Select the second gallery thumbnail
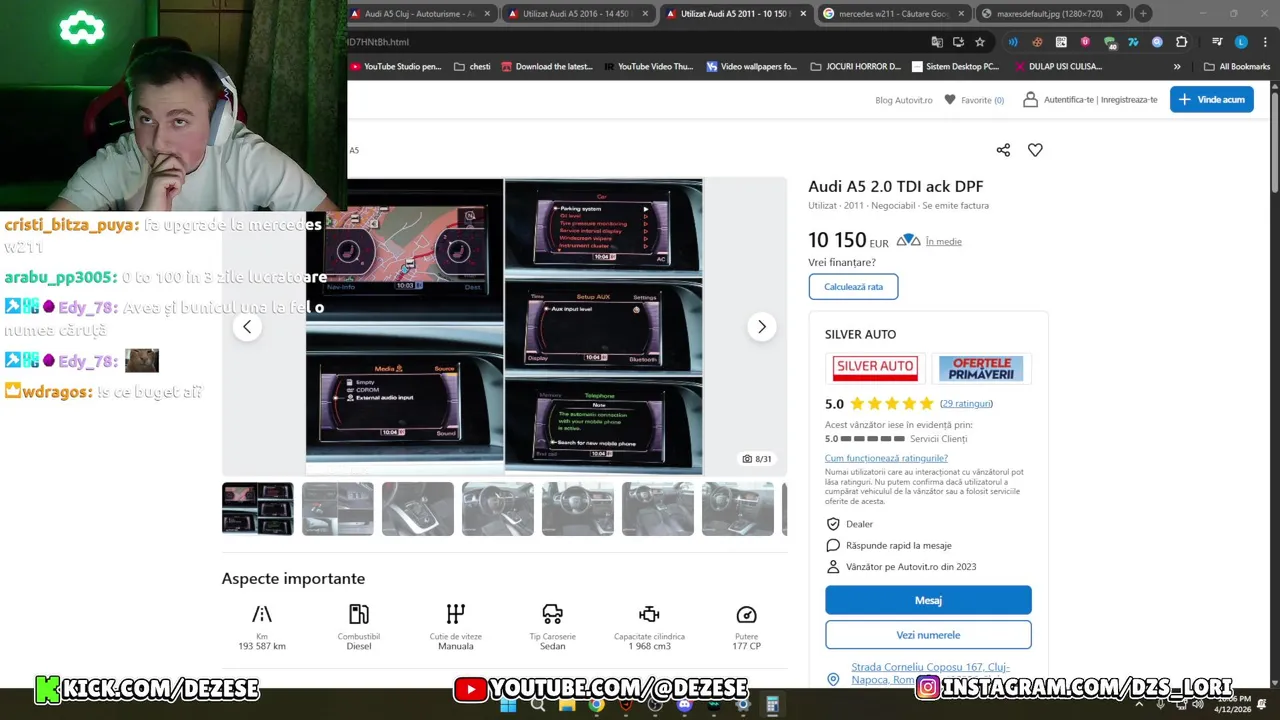Screen dimensions: 1280x720 (338, 509)
